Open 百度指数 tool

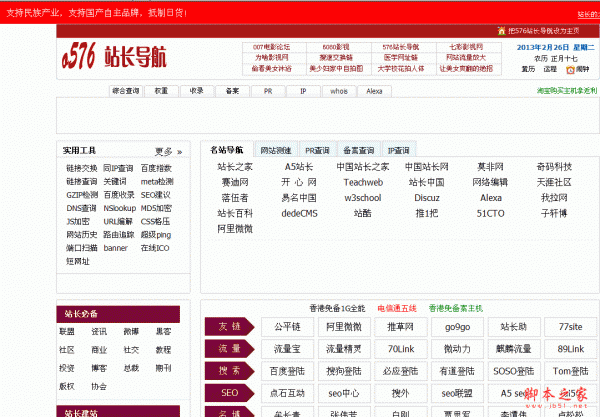[156, 168]
